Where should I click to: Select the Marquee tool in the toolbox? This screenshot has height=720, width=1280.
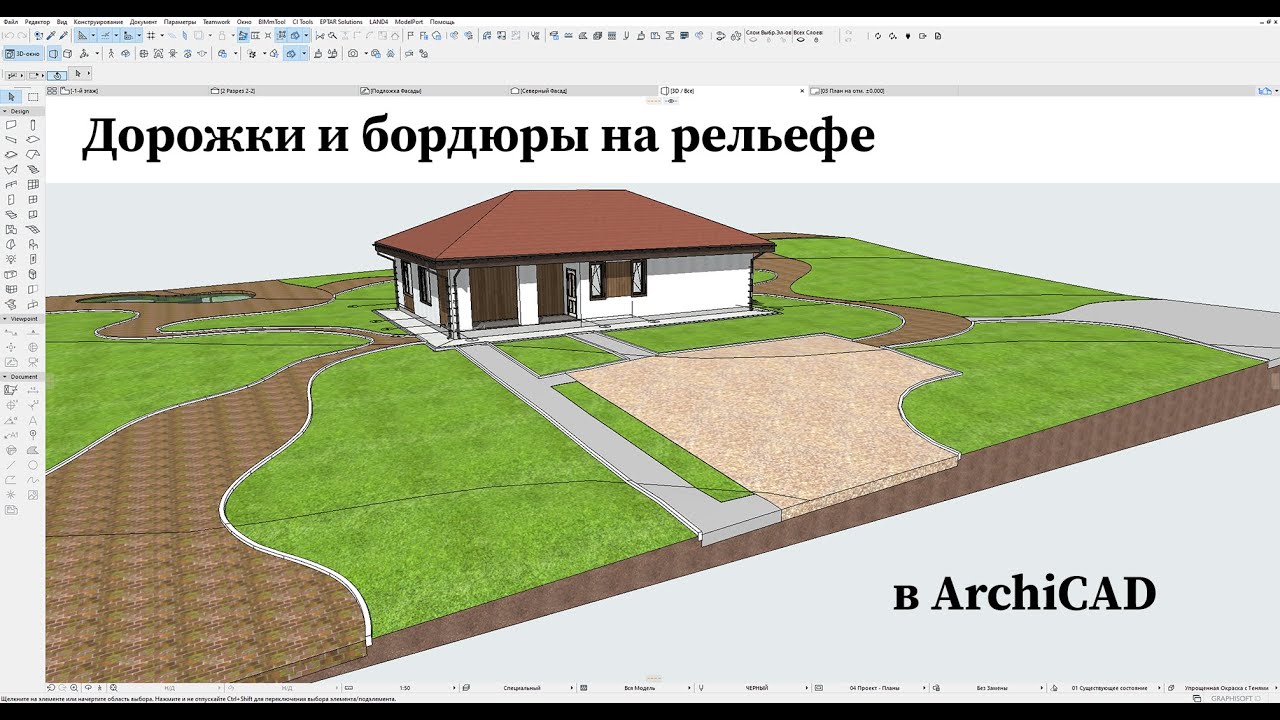pos(33,97)
